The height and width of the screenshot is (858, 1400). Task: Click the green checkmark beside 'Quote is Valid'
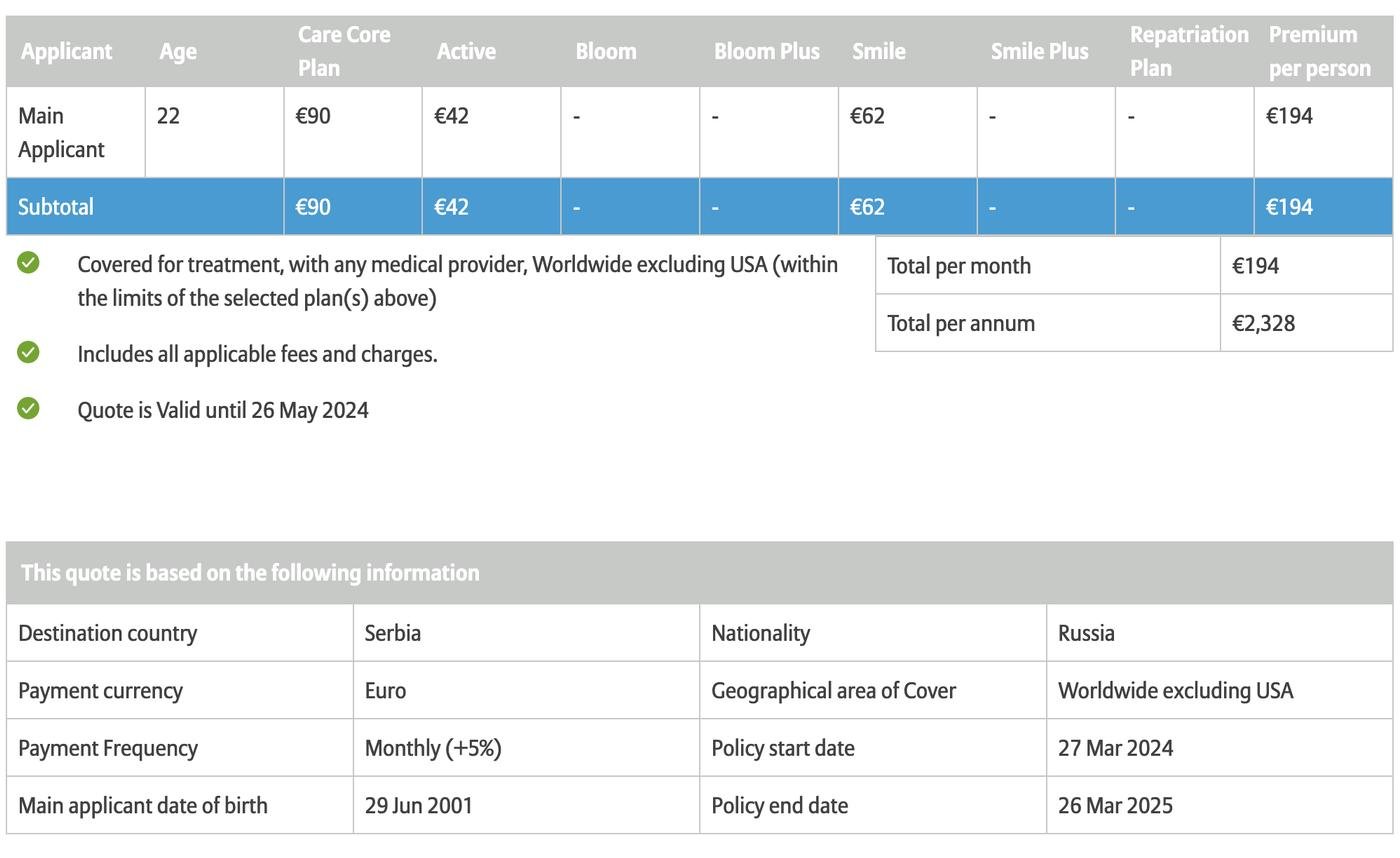point(28,408)
